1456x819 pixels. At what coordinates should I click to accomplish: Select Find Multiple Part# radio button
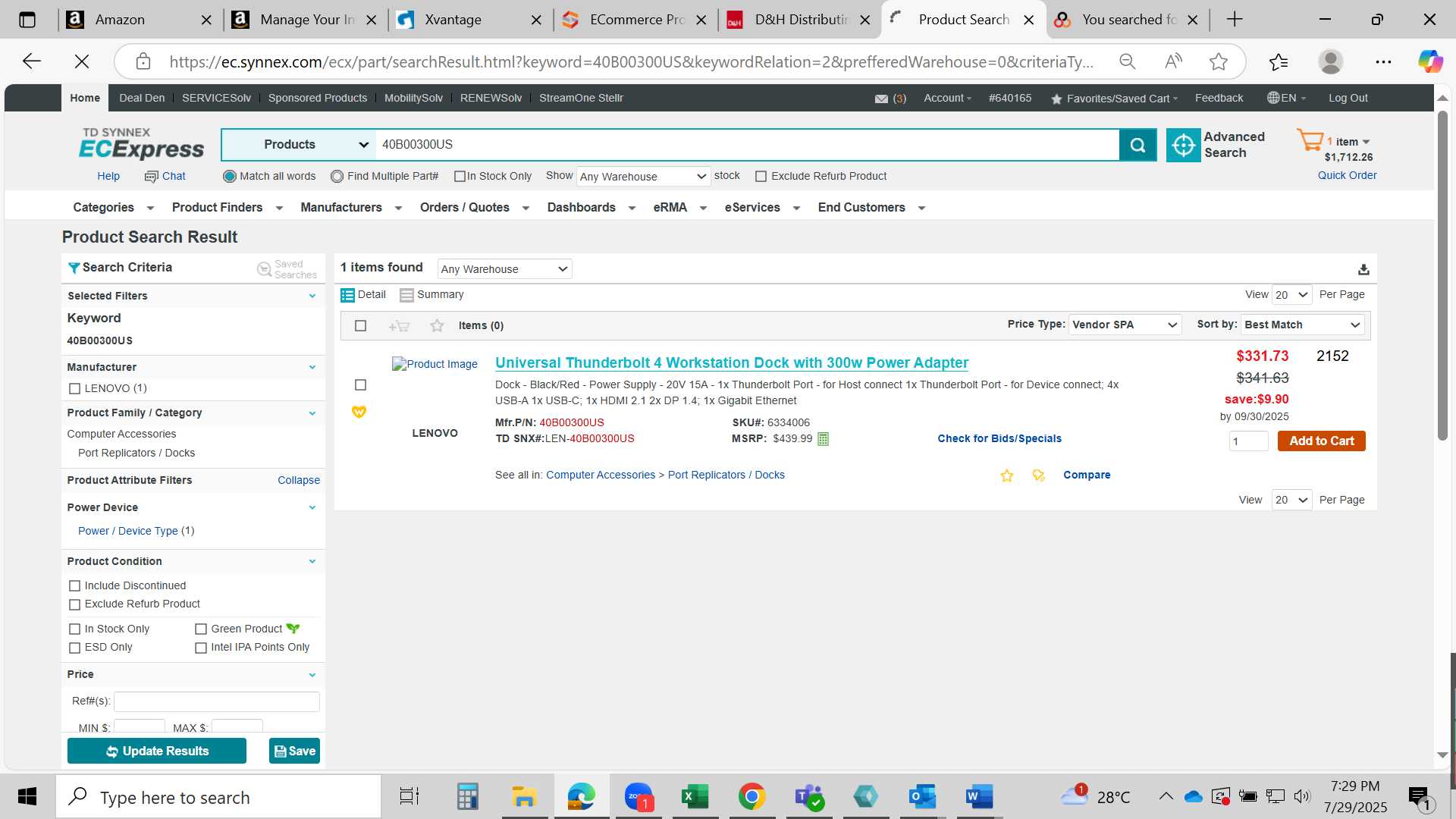point(337,177)
